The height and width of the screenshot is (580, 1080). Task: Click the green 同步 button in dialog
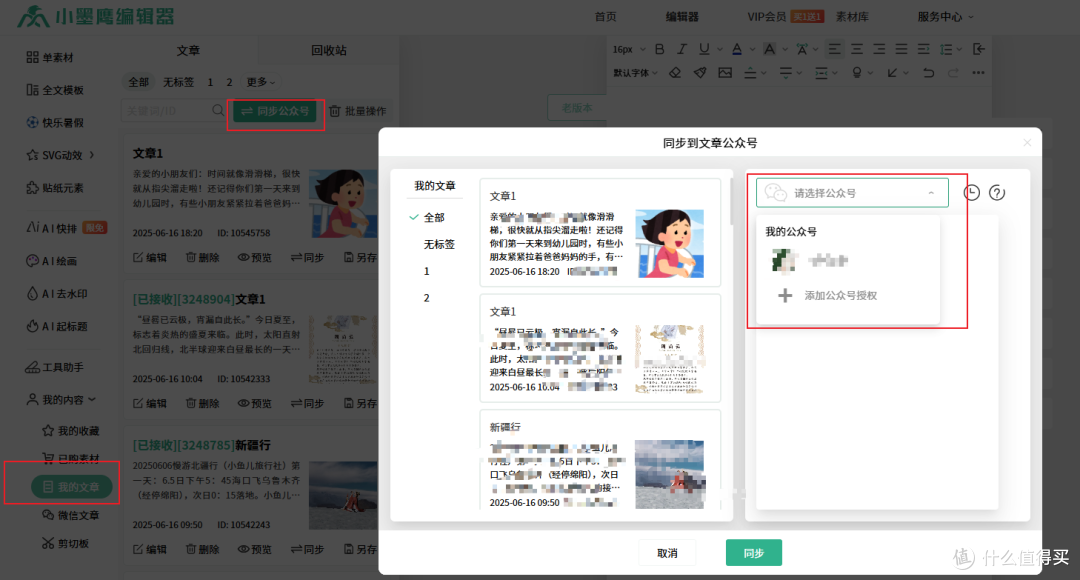(754, 552)
